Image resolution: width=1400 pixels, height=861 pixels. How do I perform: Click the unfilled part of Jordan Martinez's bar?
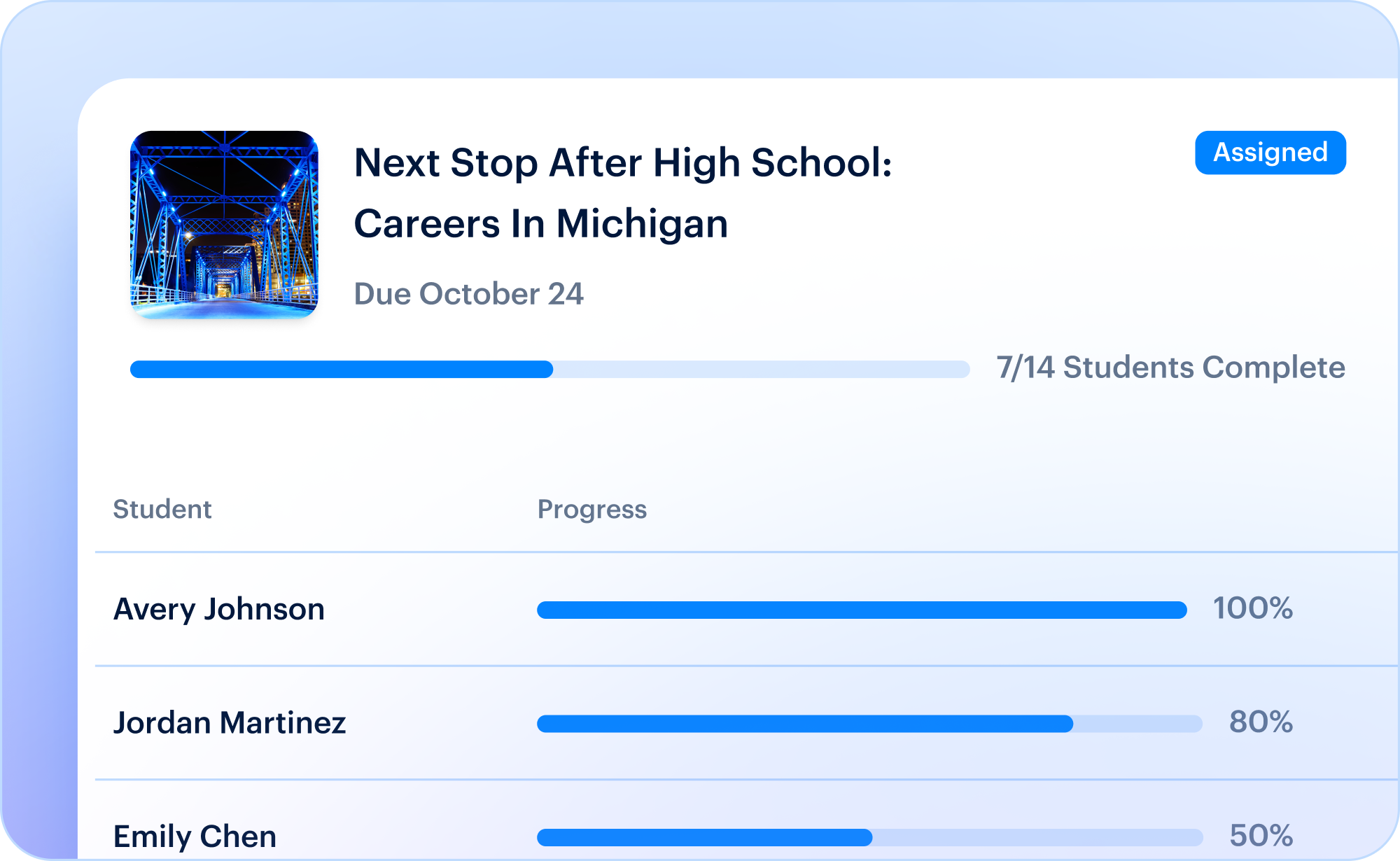tap(1138, 724)
